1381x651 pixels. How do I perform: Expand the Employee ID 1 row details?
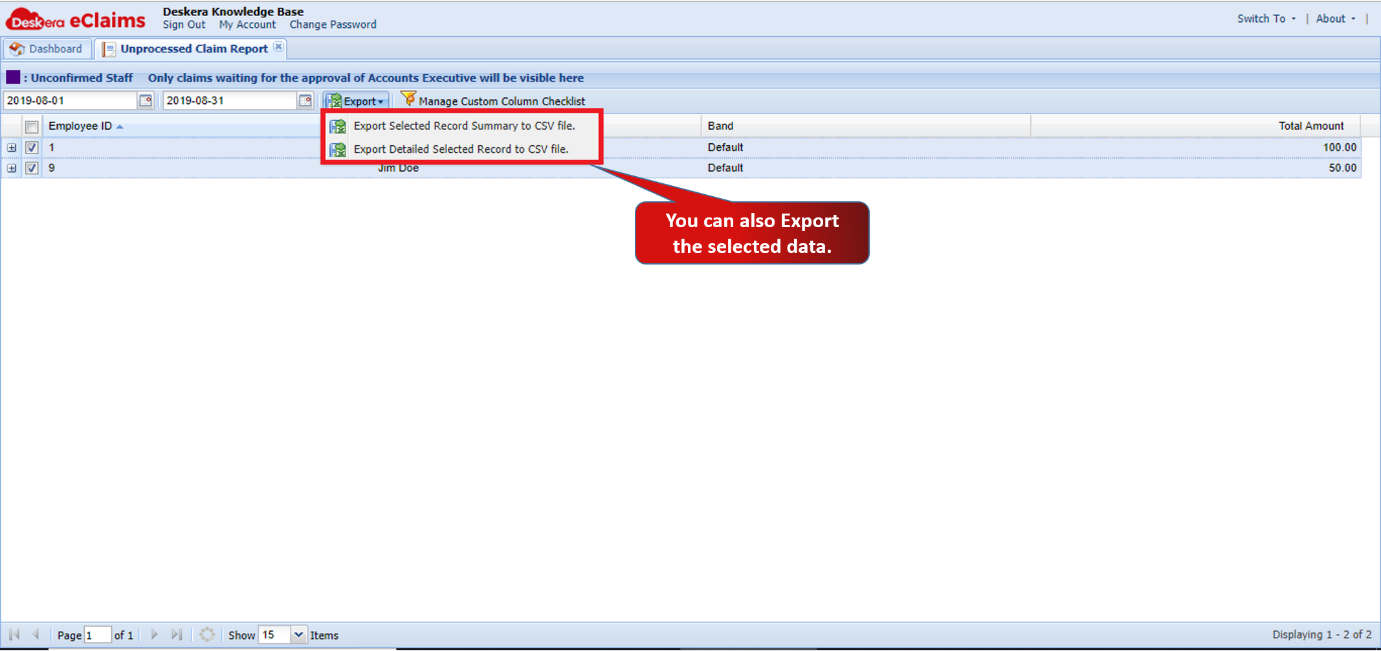12,148
